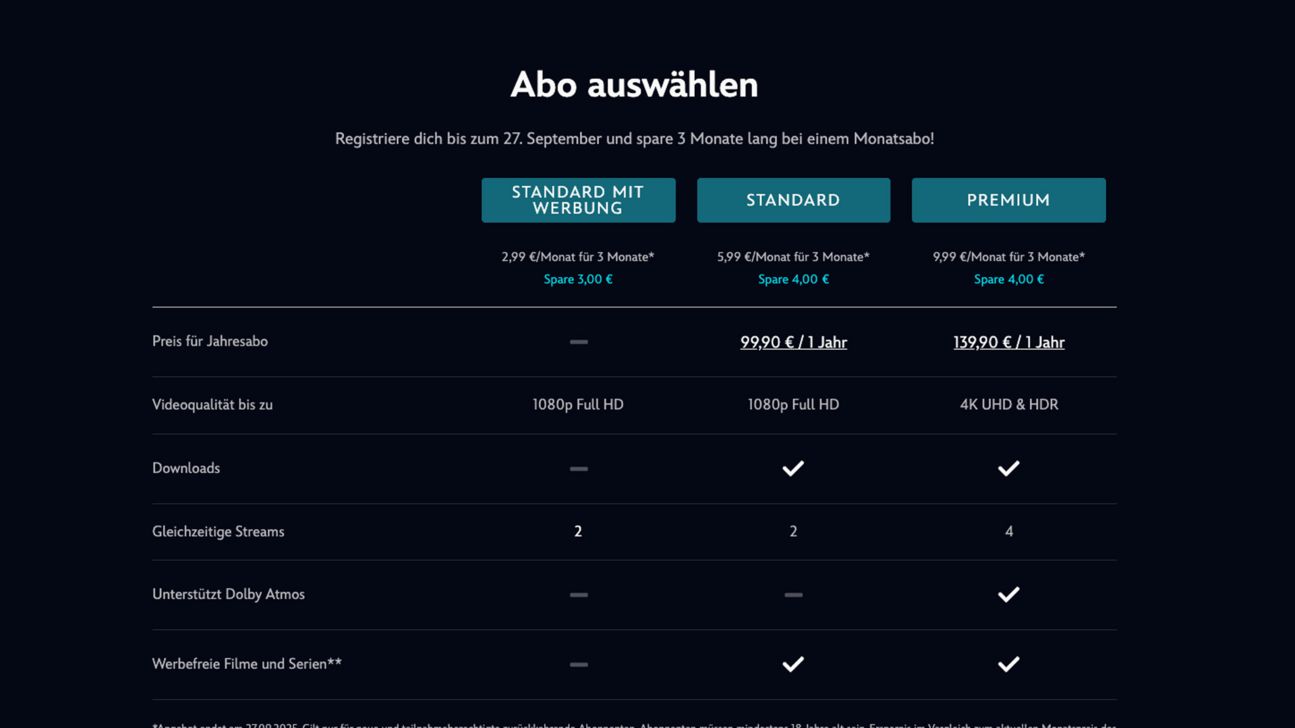
Task: Click the ad-free checkmark under Standard
Action: click(793, 664)
